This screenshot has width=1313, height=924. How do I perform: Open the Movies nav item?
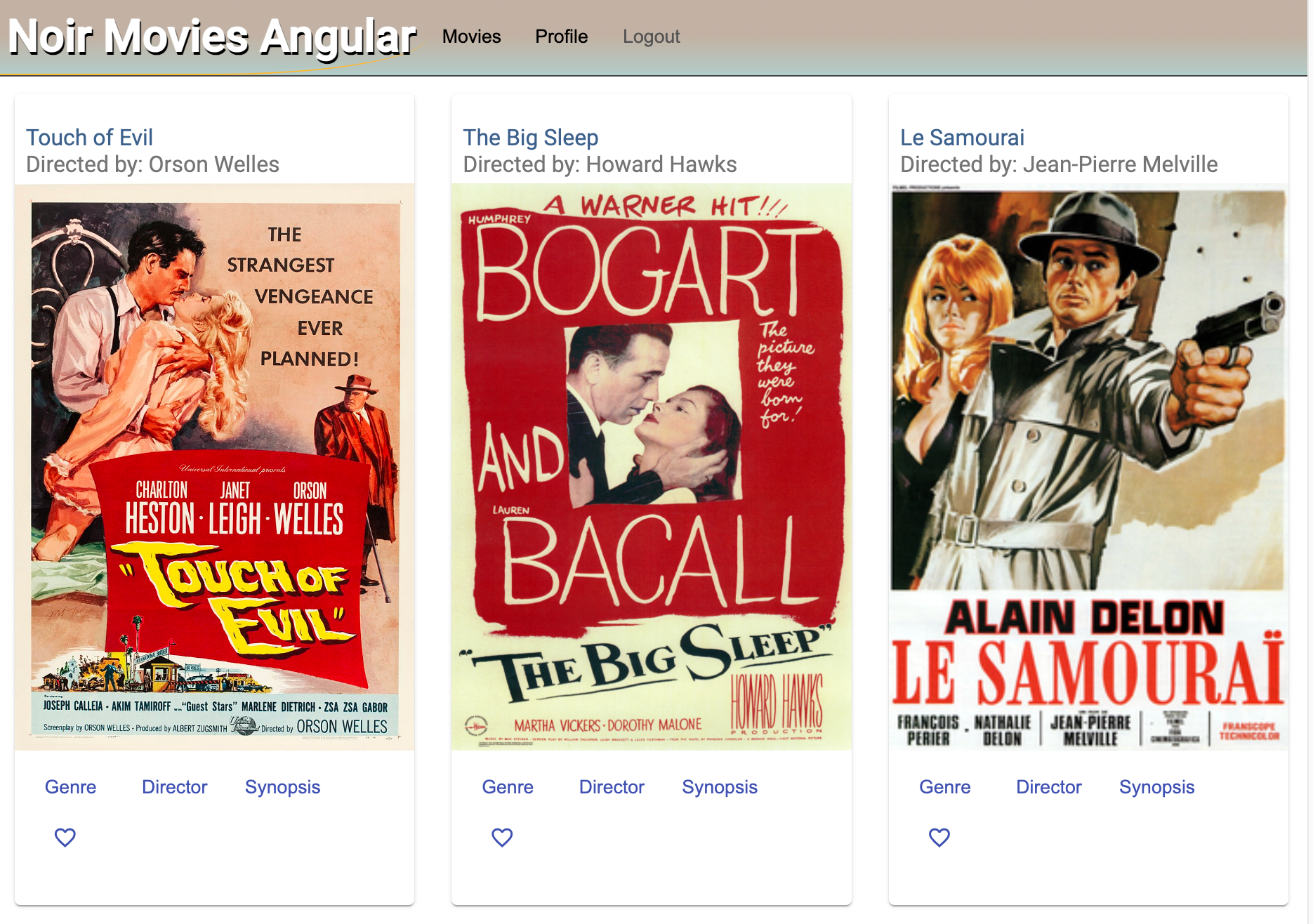tap(472, 37)
